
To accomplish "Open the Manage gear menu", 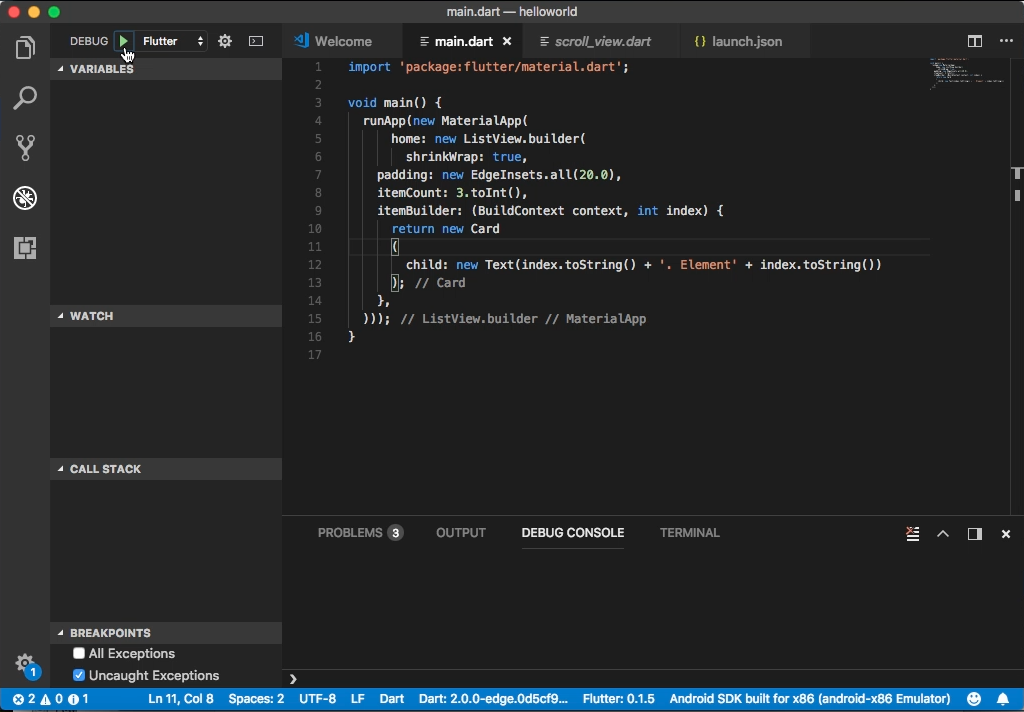I will pyautogui.click(x=25, y=664).
